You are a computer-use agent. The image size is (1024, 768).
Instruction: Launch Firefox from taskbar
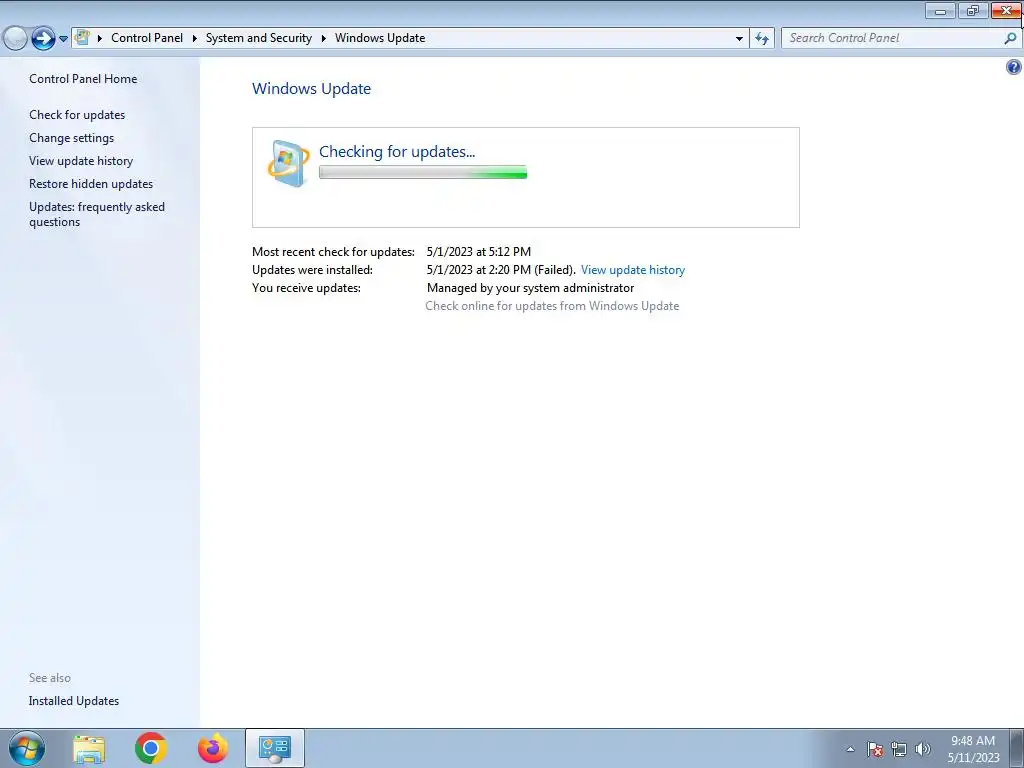pyautogui.click(x=213, y=748)
